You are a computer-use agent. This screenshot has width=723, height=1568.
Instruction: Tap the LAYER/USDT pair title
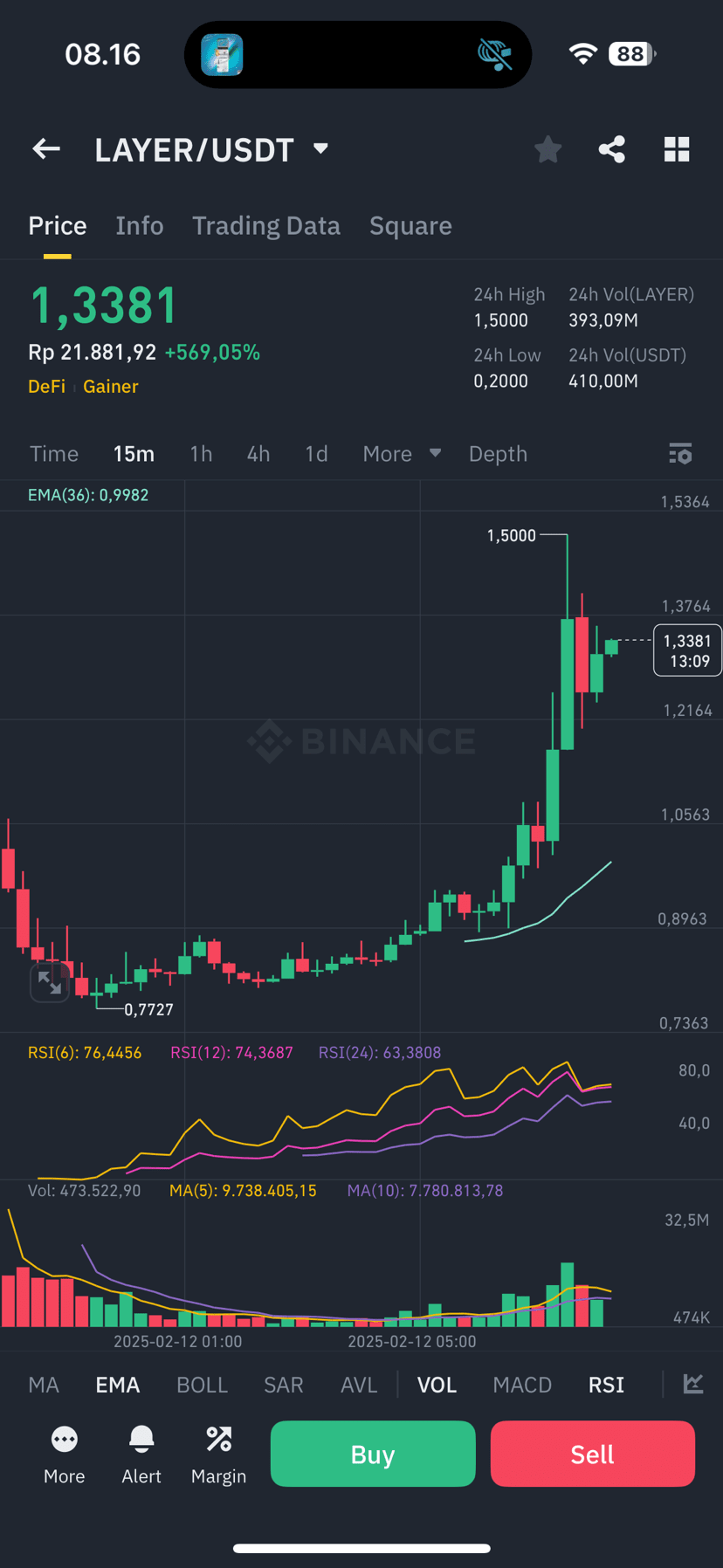tap(194, 150)
